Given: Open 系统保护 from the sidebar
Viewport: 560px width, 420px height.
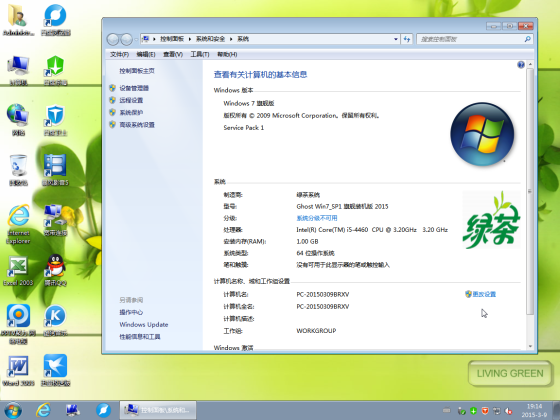Looking at the screenshot, I should [x=131, y=112].
